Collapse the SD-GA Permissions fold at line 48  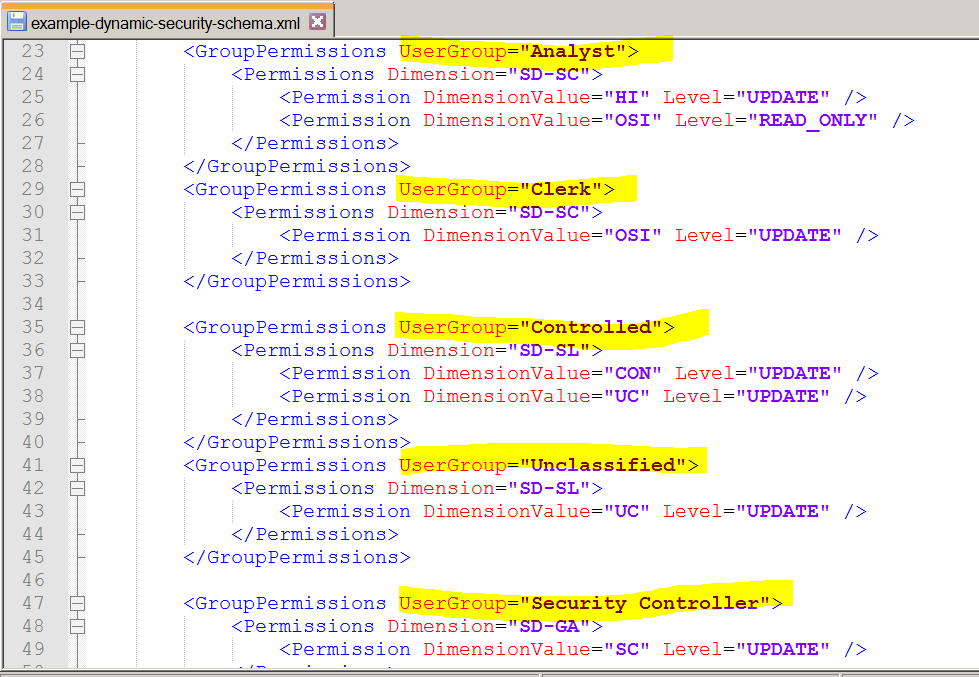click(x=78, y=626)
